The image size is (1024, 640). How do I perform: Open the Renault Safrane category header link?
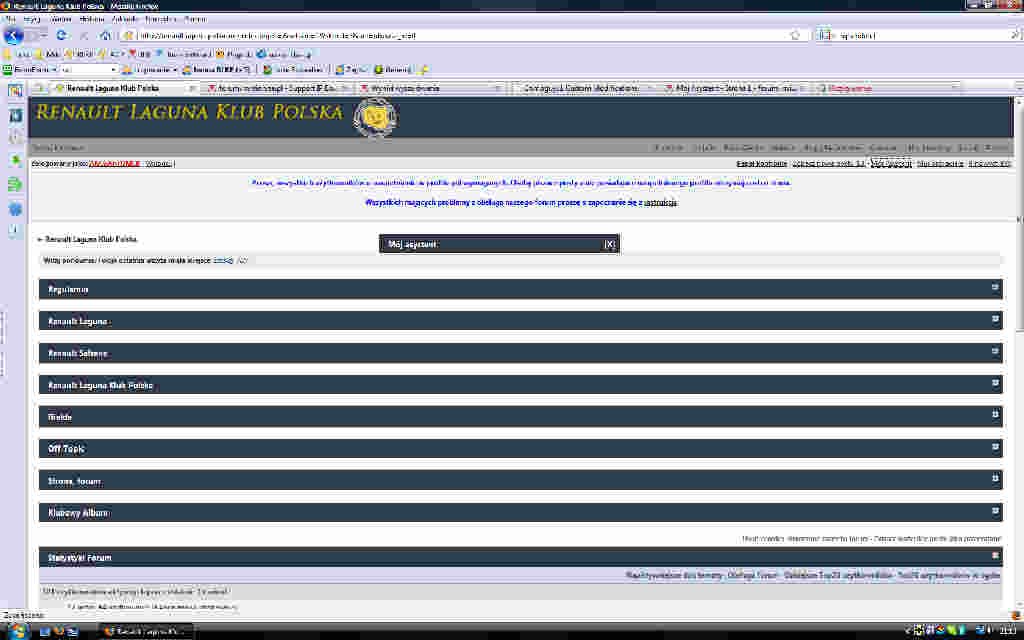point(77,354)
